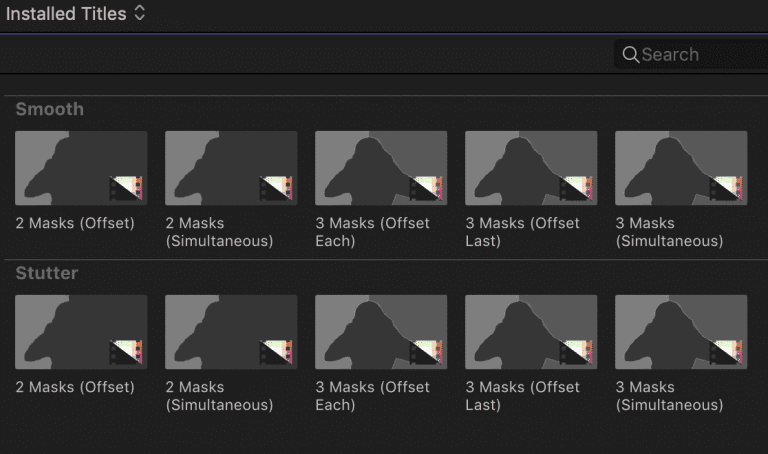Select Stutter 2 Masks (Simultaneous) thumbnail
The image size is (768, 454).
231,332
